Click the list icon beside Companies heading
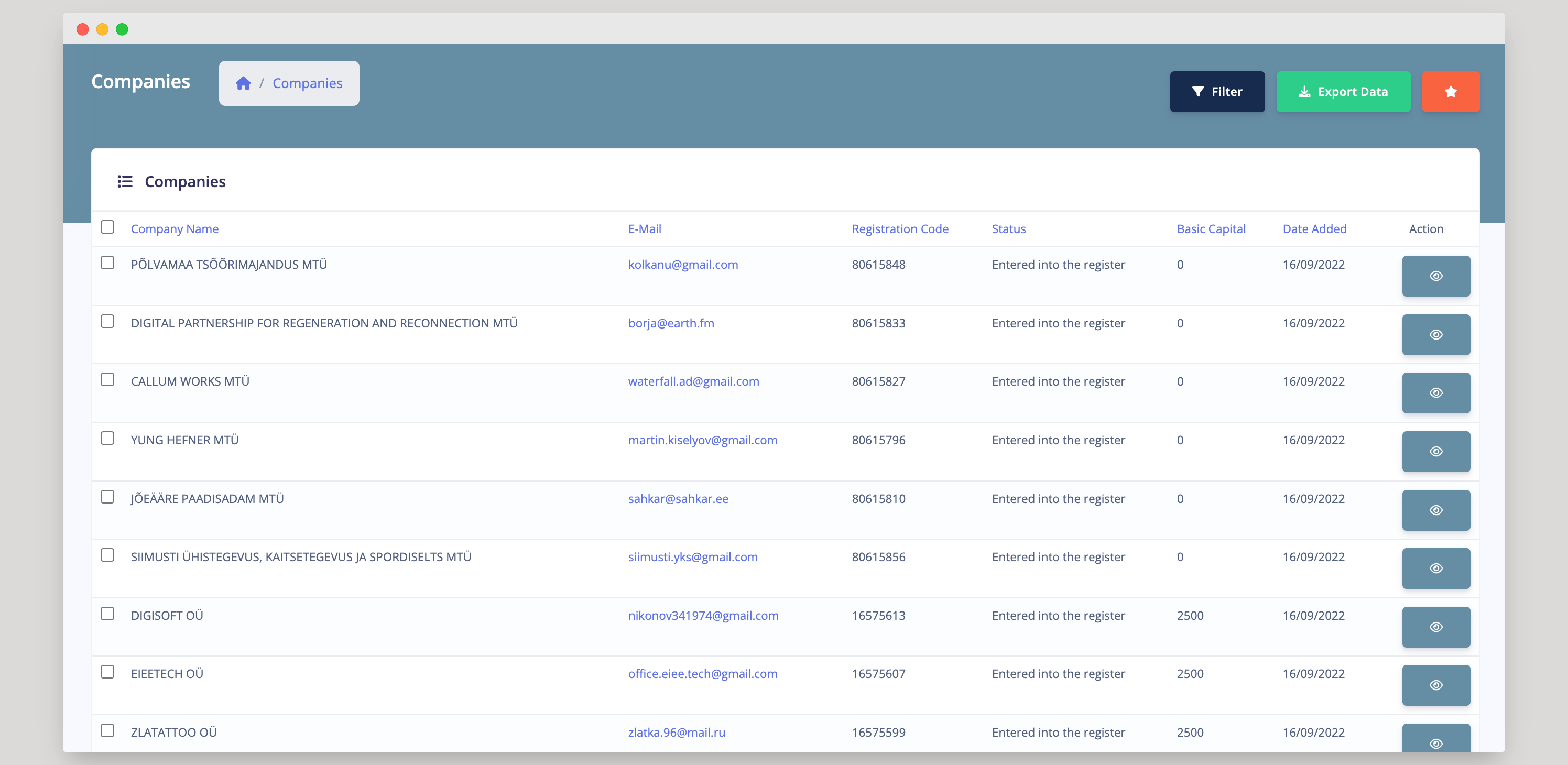The height and width of the screenshot is (765, 1568). (x=125, y=181)
